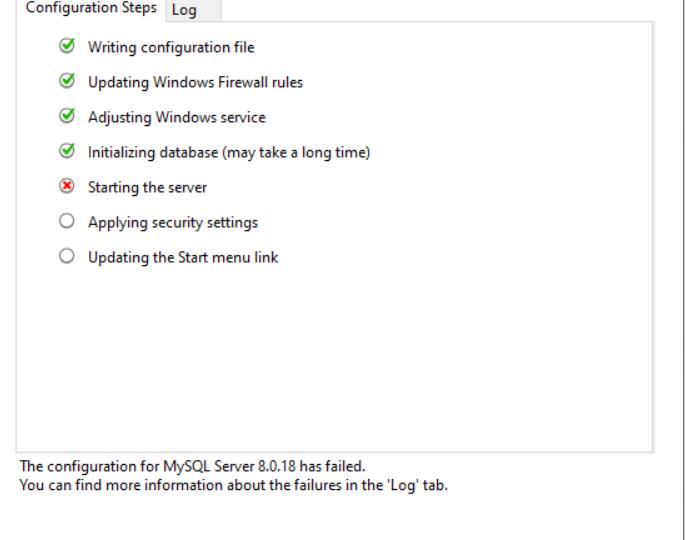This screenshot has width=685, height=540.
Task: Click the green check beside Initializing database
Action: coord(67,150)
